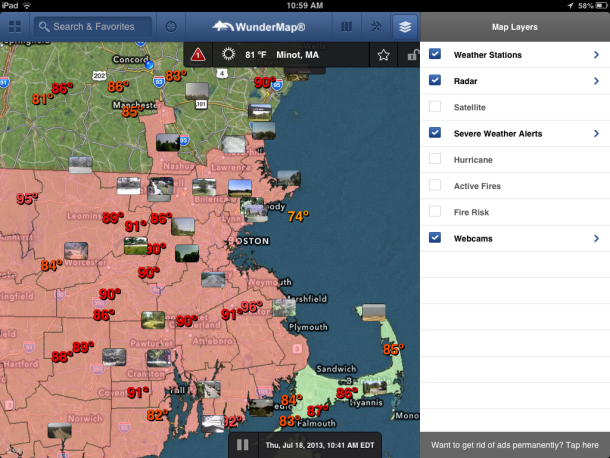Tap the 83° station near Concord
The width and height of the screenshot is (610, 458).
(176, 75)
